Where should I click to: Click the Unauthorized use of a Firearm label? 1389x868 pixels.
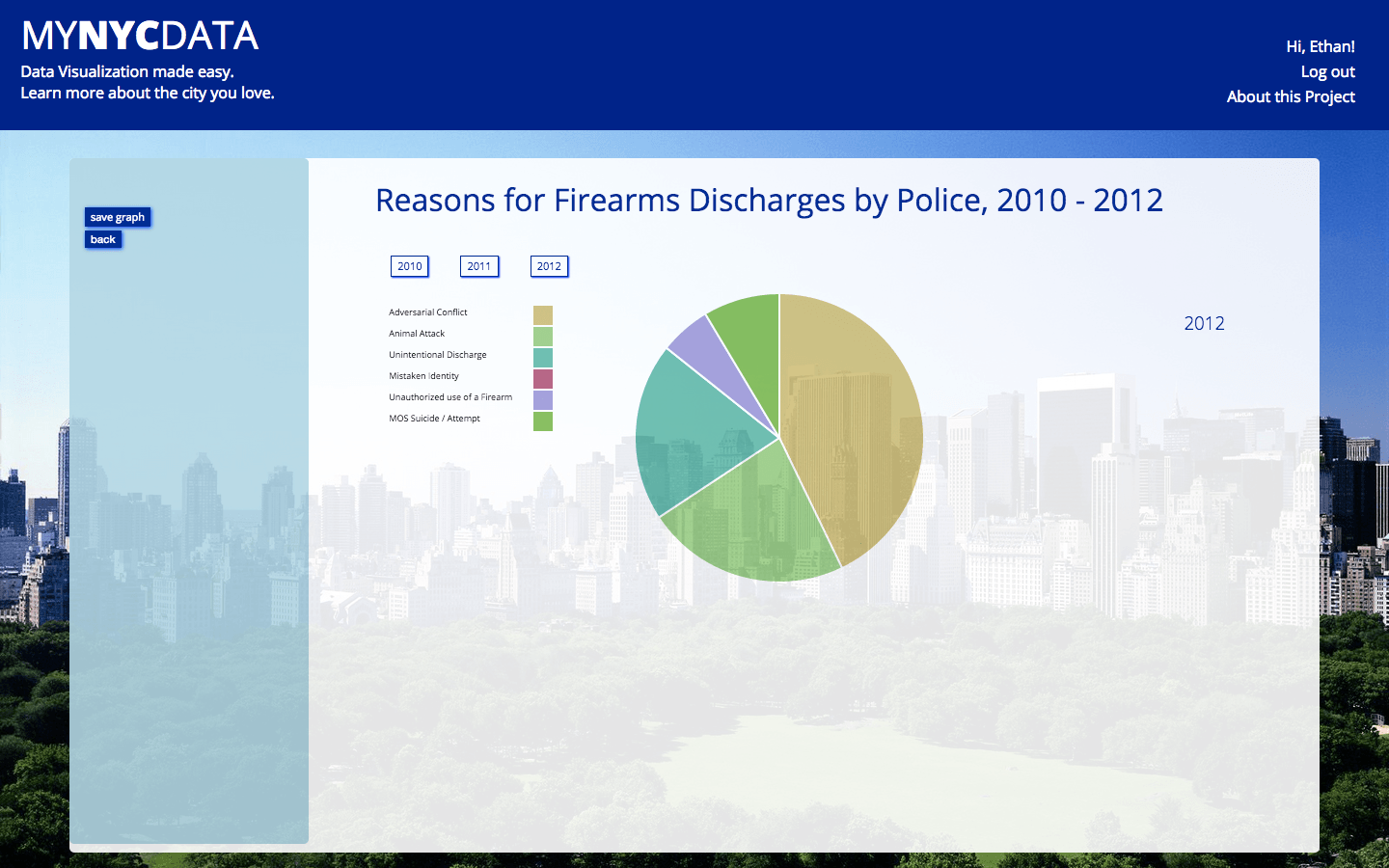pyautogui.click(x=450, y=397)
